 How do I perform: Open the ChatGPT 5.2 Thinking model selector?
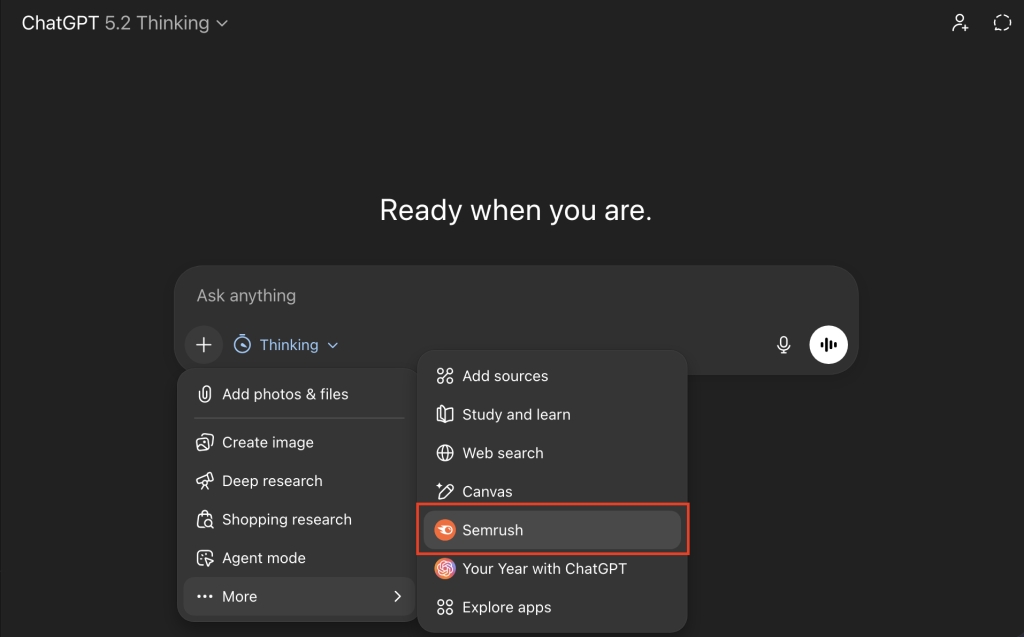125,23
